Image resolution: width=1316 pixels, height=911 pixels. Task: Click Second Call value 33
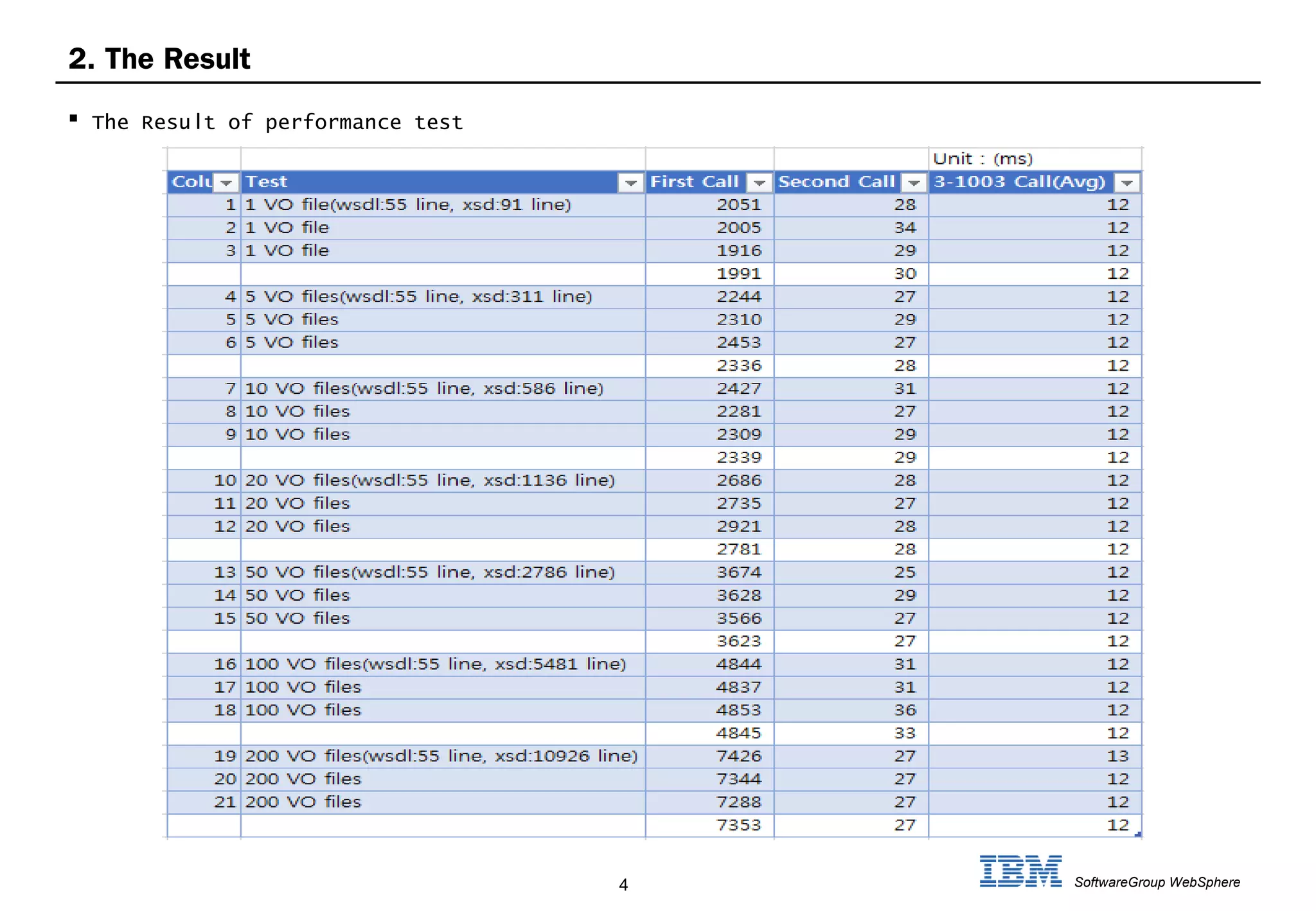coord(851,734)
